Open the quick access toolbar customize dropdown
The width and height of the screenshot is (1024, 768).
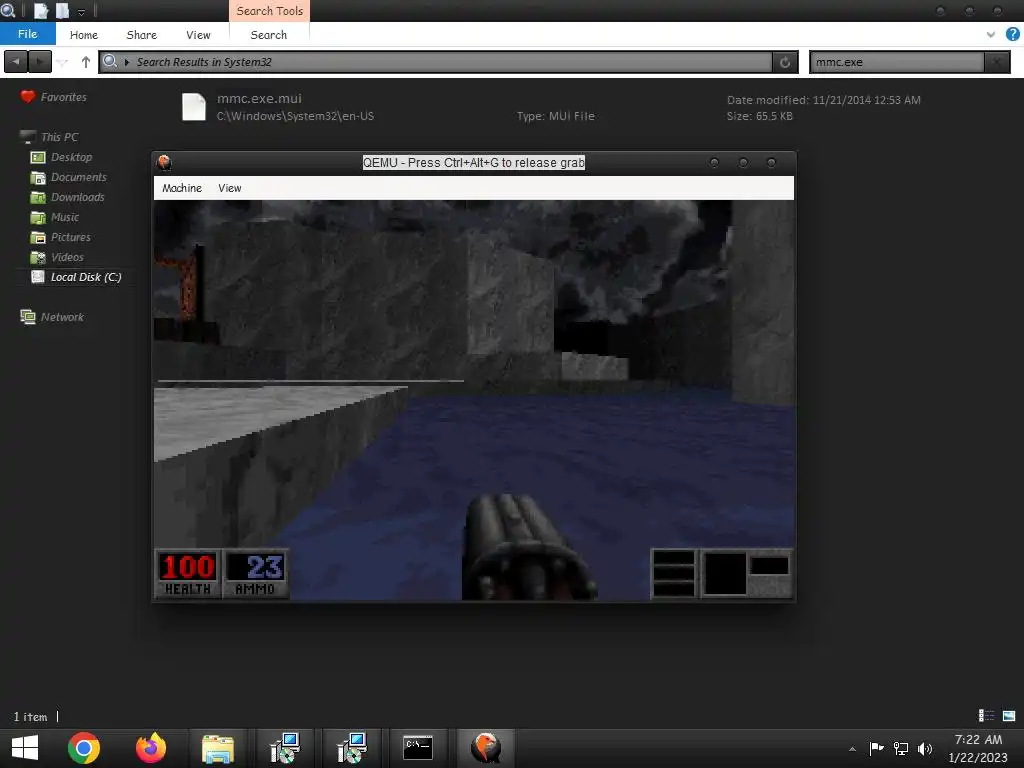click(82, 11)
